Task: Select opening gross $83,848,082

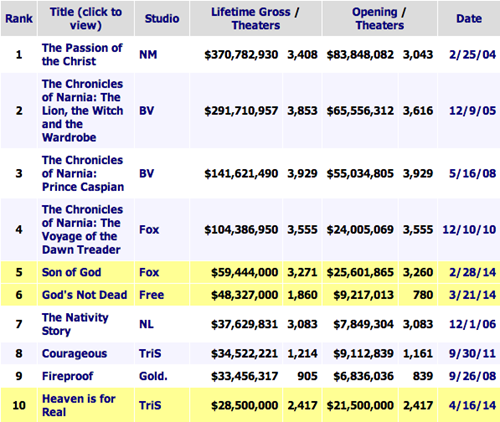Action: tap(360, 54)
